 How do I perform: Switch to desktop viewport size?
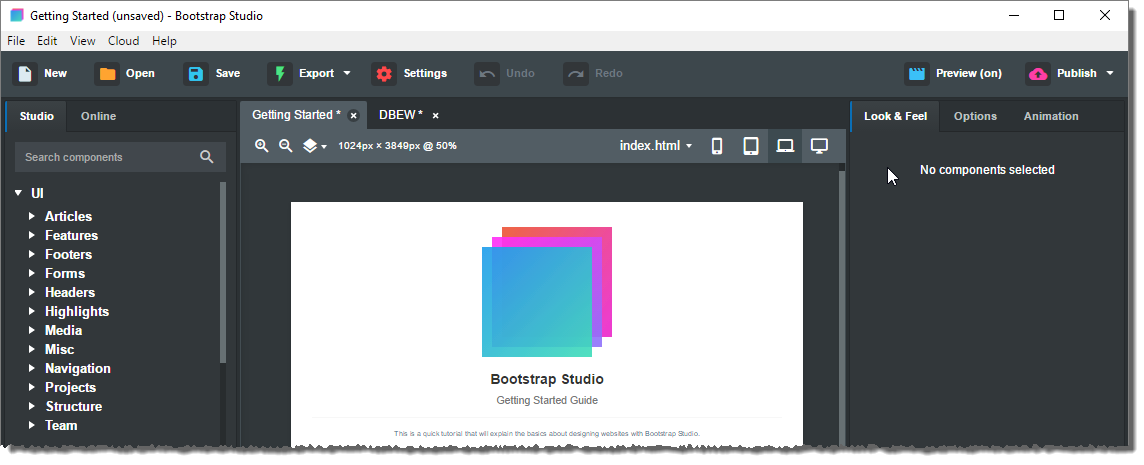pos(819,146)
